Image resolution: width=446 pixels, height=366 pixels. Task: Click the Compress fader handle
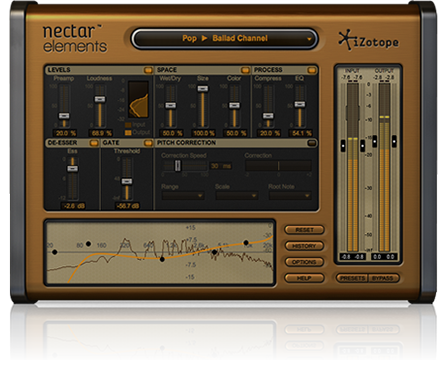268,116
